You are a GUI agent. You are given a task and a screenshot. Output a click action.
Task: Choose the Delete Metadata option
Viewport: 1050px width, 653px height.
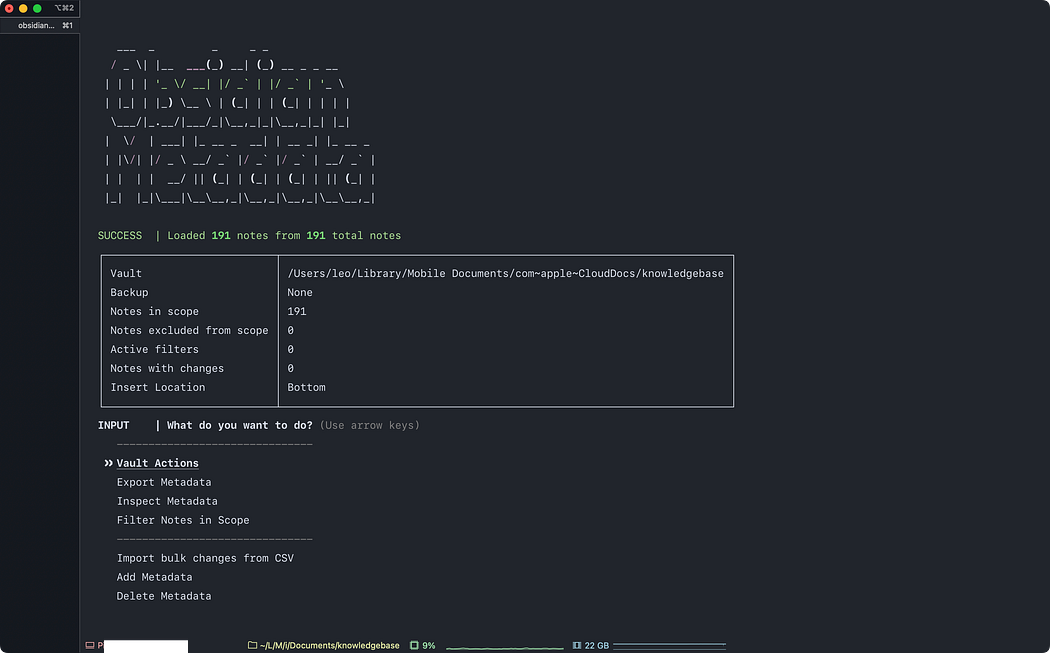[x=164, y=596]
